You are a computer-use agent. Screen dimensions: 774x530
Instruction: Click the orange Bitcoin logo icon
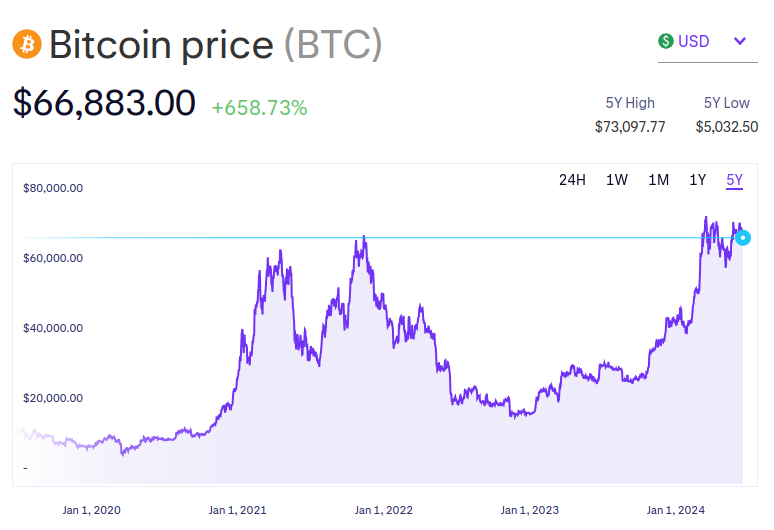click(25, 44)
